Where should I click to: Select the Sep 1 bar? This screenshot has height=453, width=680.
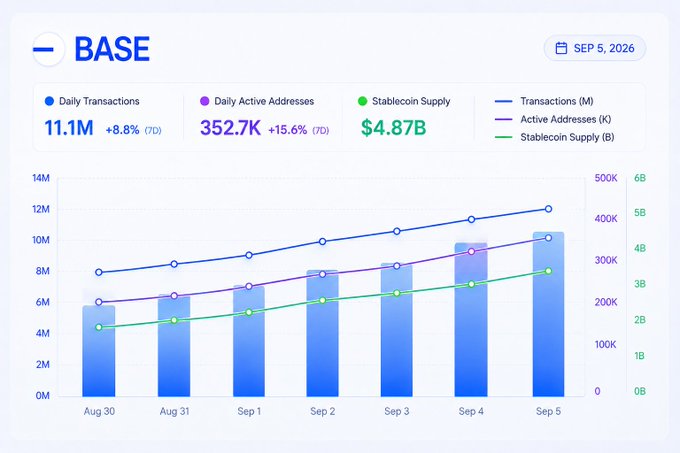[249, 341]
